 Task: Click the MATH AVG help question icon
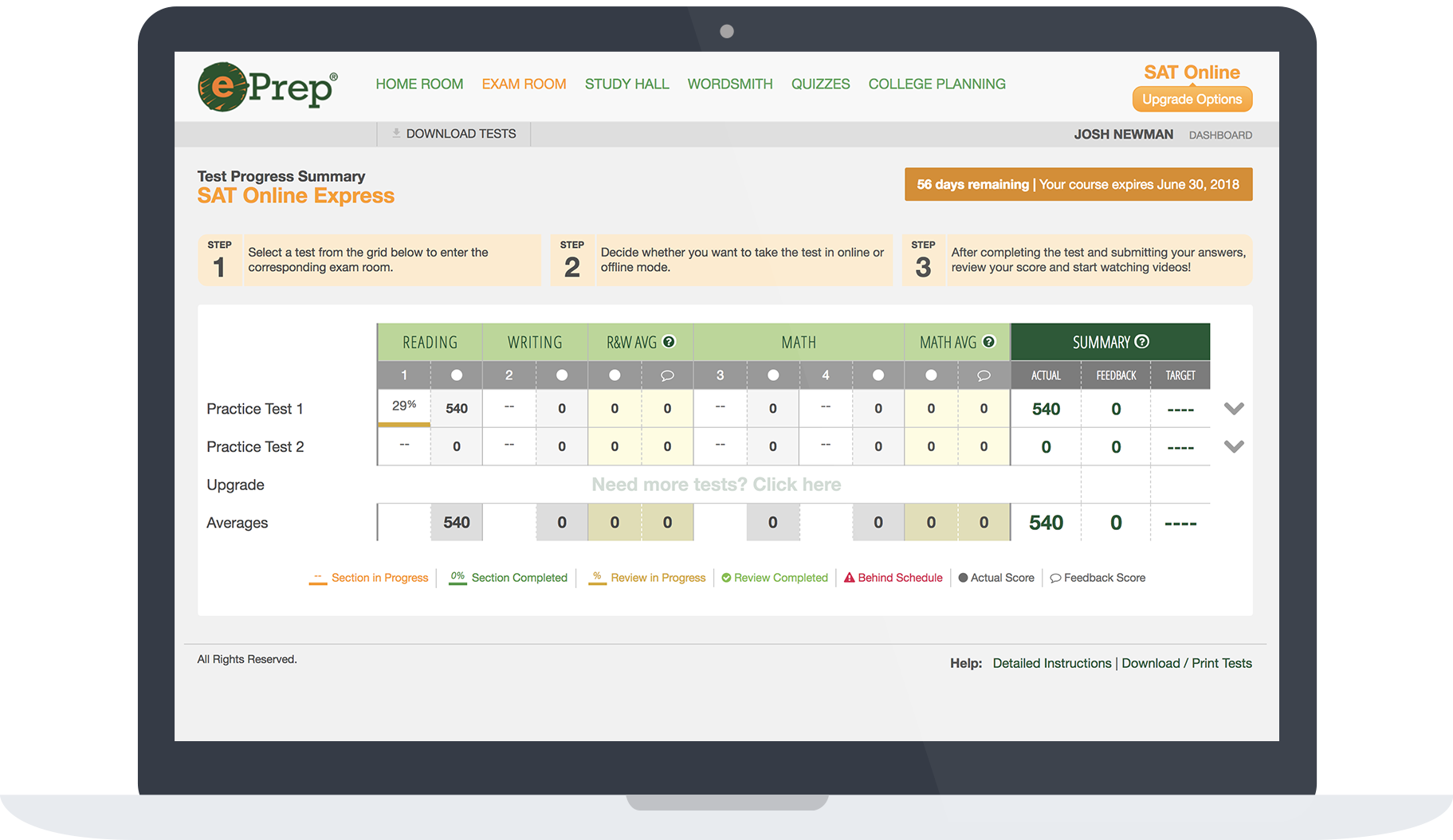989,342
